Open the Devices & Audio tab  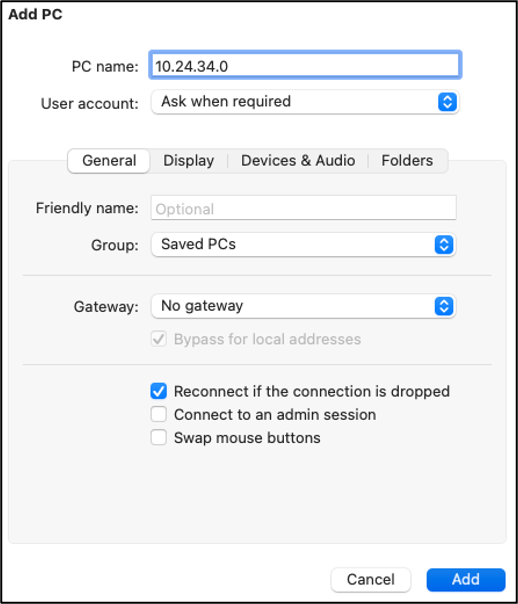(298, 161)
